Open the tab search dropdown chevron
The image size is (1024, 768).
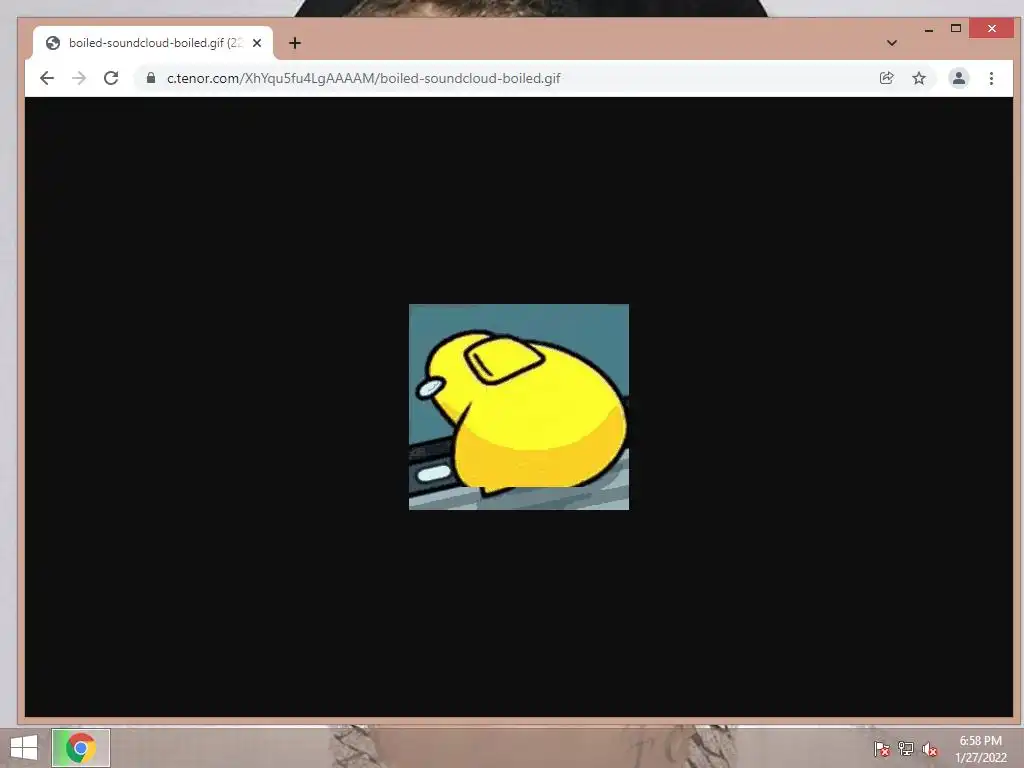tap(891, 43)
